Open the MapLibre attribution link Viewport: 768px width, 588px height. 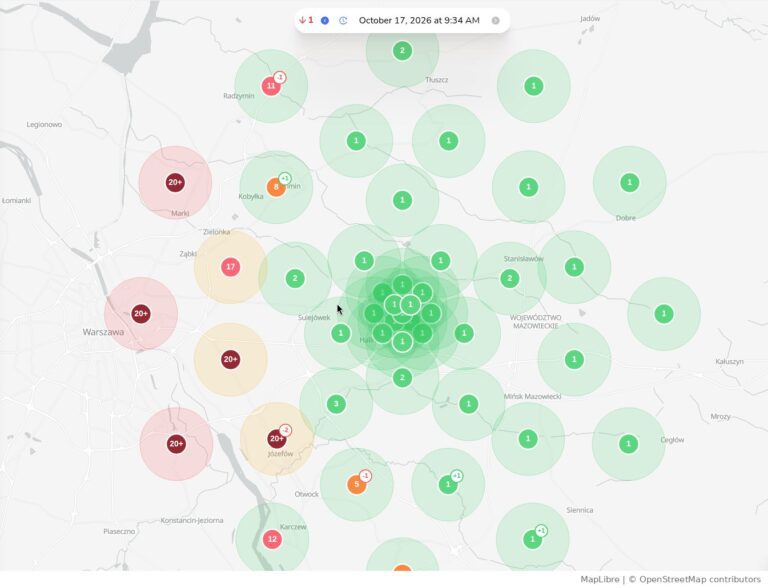pyautogui.click(x=600, y=579)
